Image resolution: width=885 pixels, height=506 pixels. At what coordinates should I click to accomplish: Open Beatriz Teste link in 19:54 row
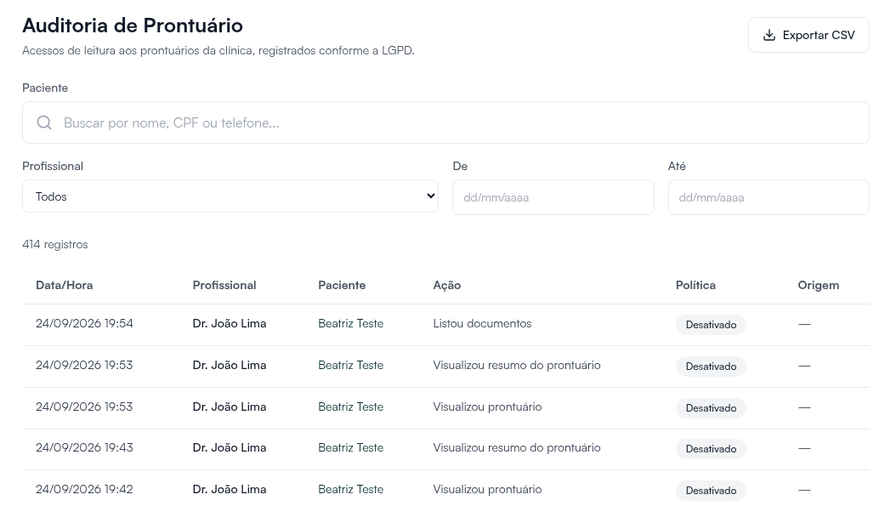351,323
